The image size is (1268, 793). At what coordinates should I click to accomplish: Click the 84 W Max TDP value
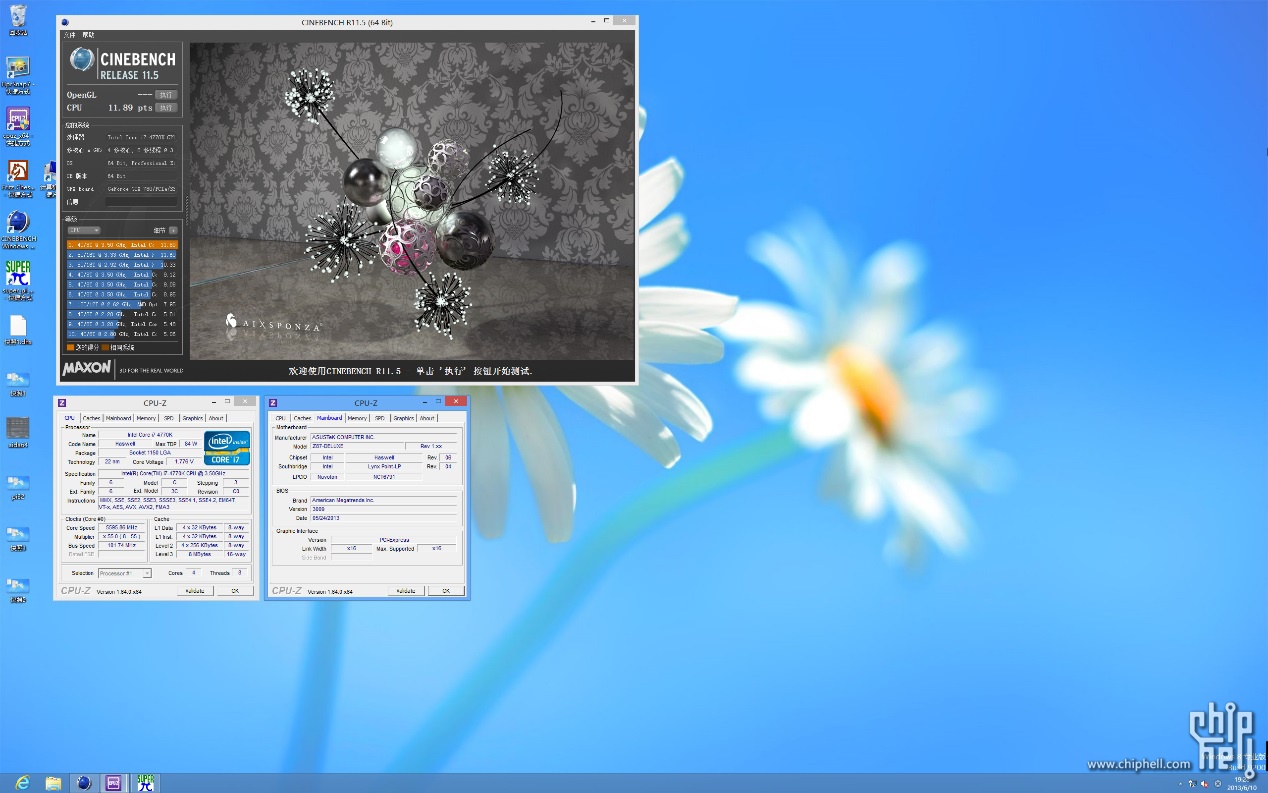point(189,444)
